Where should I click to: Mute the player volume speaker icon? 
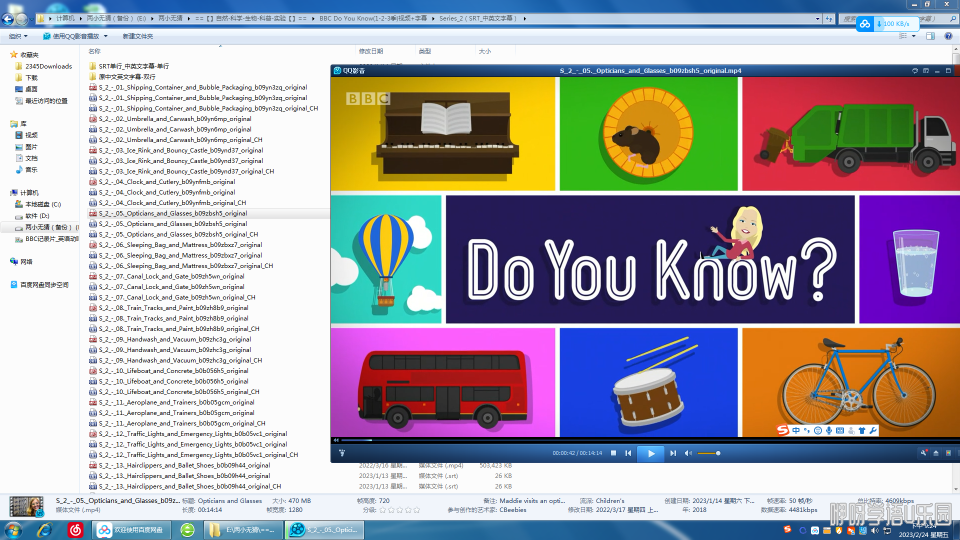(688, 453)
